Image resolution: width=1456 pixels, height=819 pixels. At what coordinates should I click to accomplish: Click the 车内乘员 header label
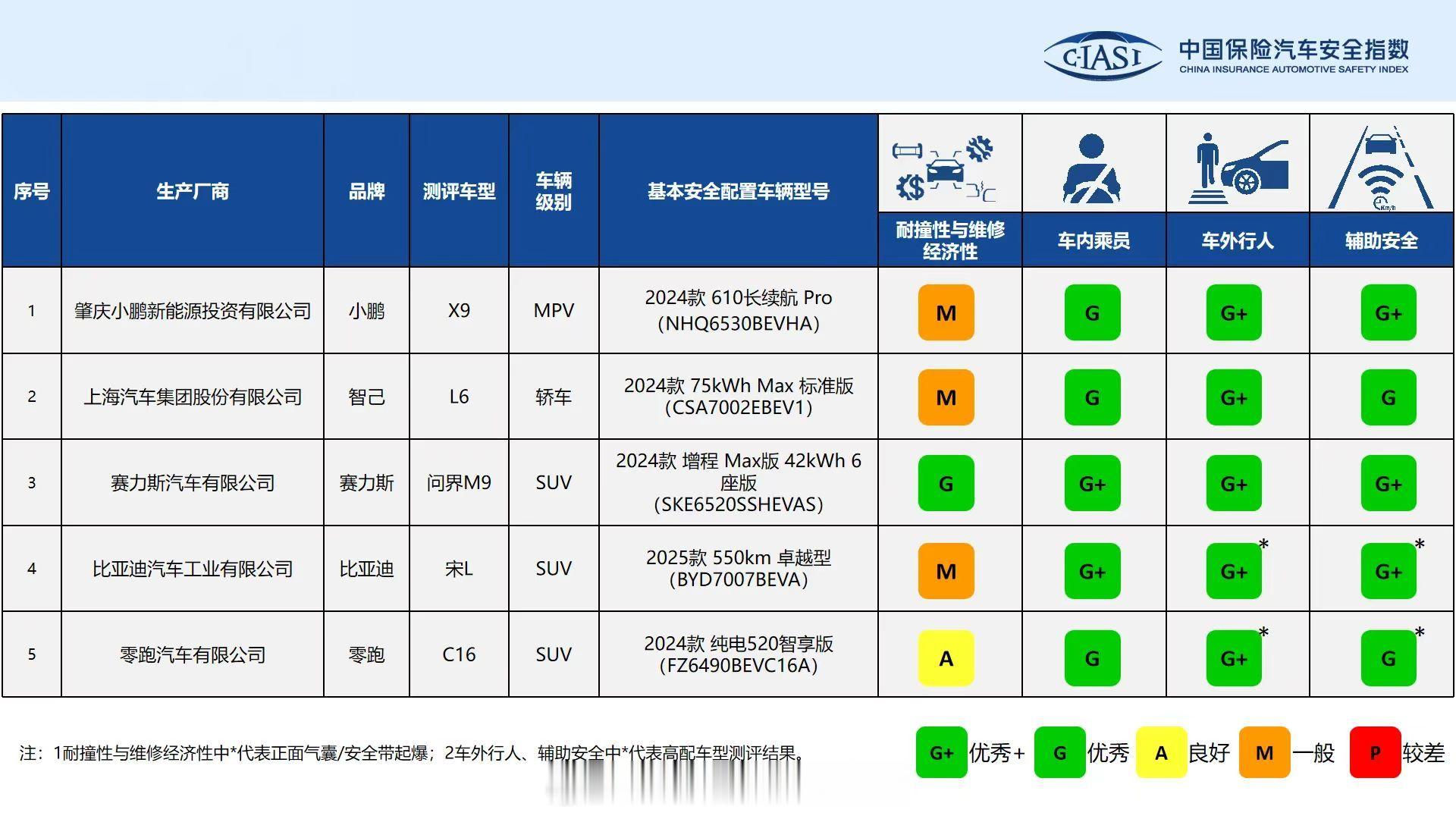pyautogui.click(x=1094, y=241)
